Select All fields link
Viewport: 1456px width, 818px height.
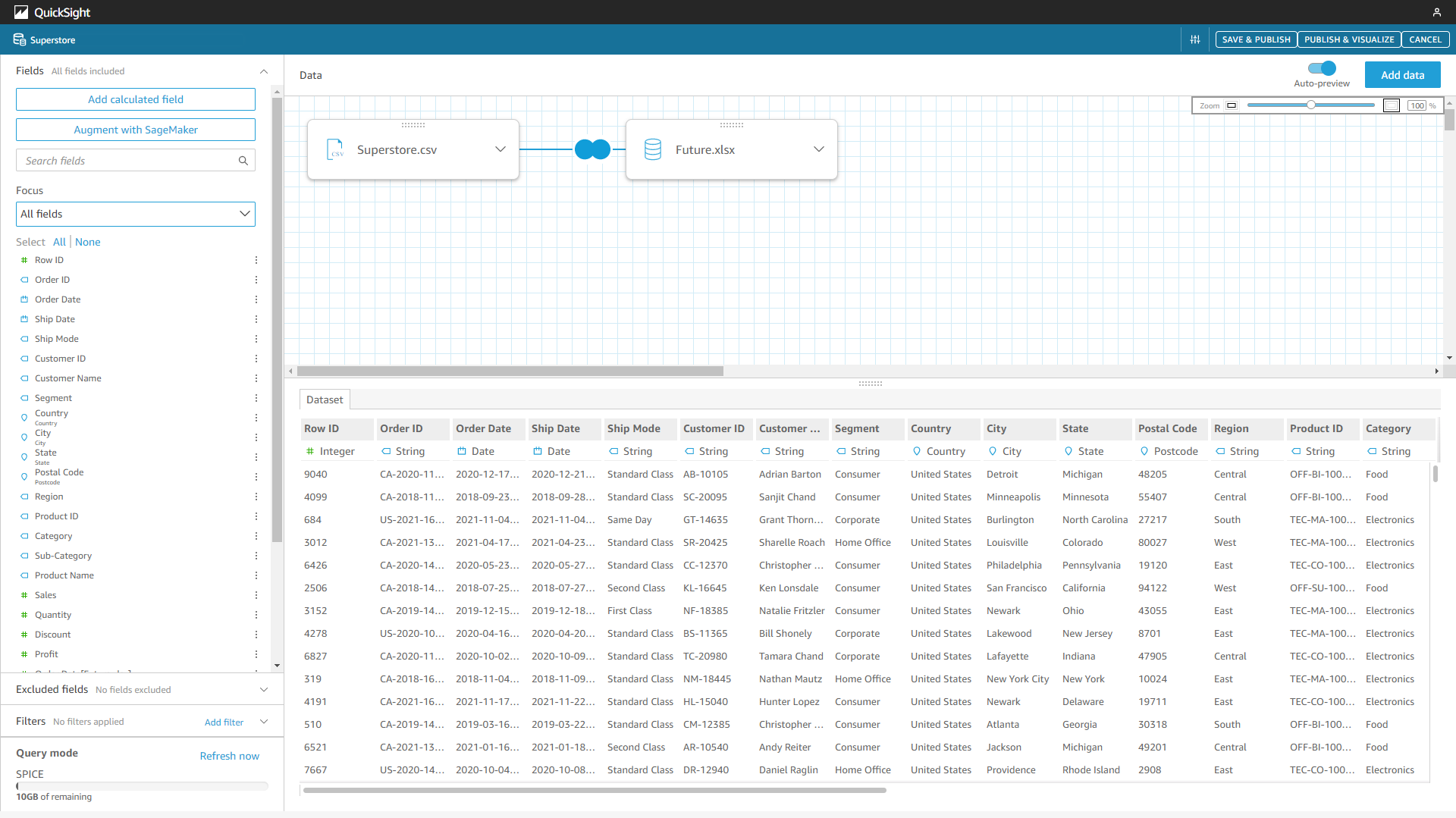point(59,242)
